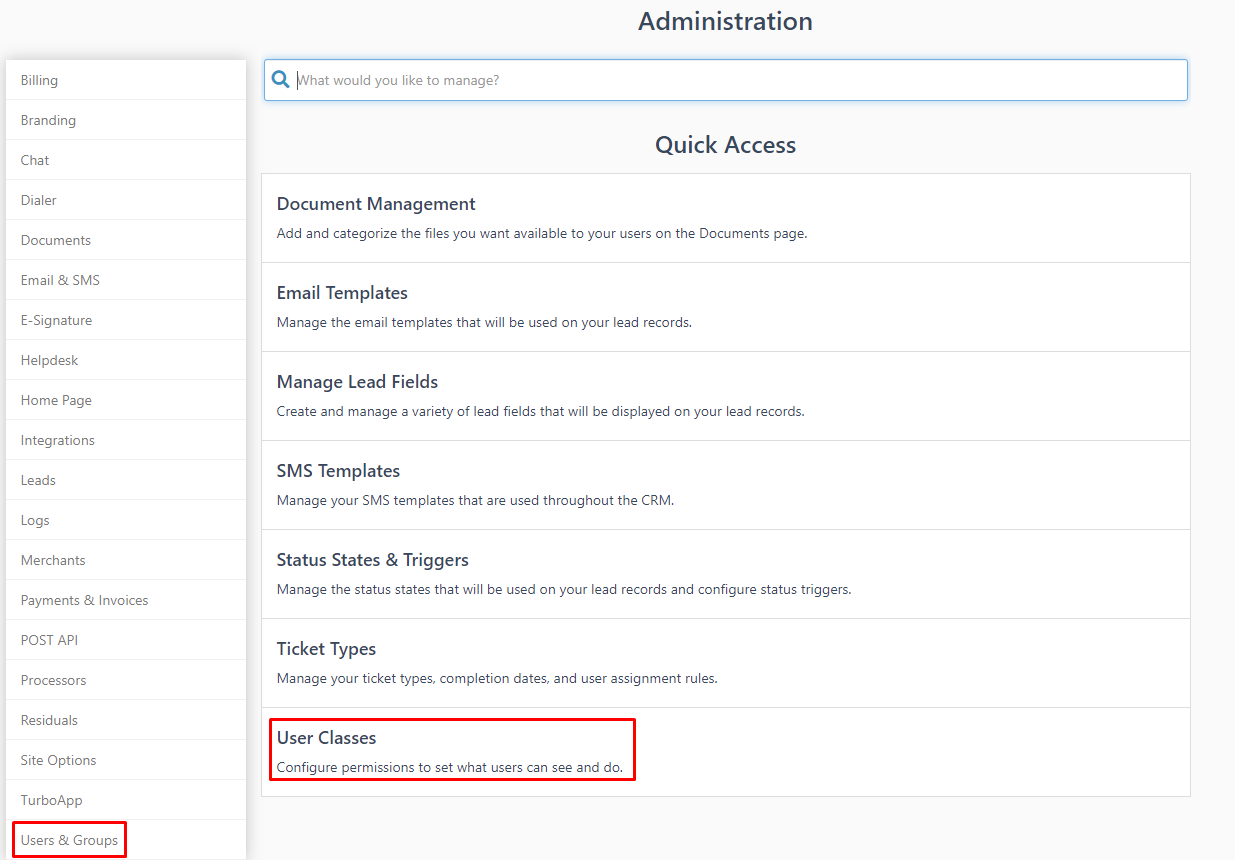This screenshot has width=1235, height=860.
Task: Open Email Templates quick access card
Action: pyautogui.click(x=726, y=307)
